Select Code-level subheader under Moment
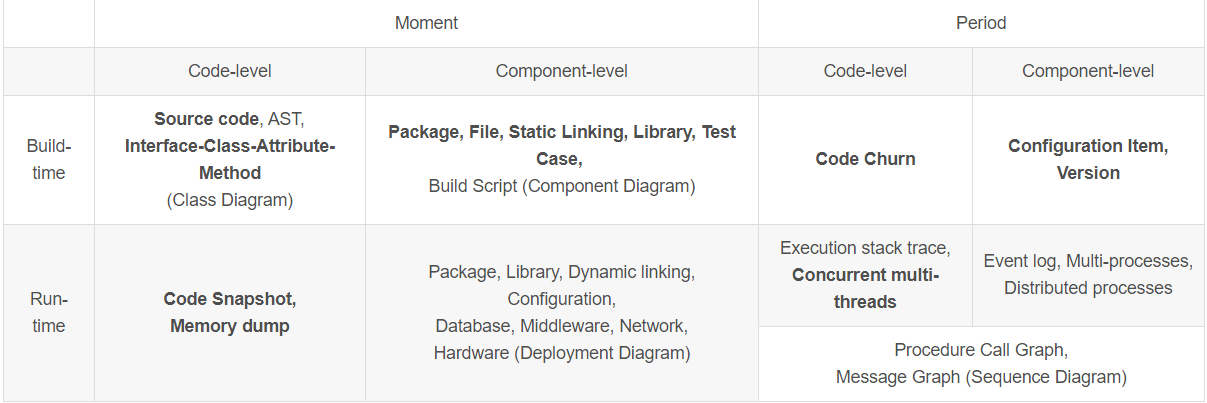 point(230,71)
